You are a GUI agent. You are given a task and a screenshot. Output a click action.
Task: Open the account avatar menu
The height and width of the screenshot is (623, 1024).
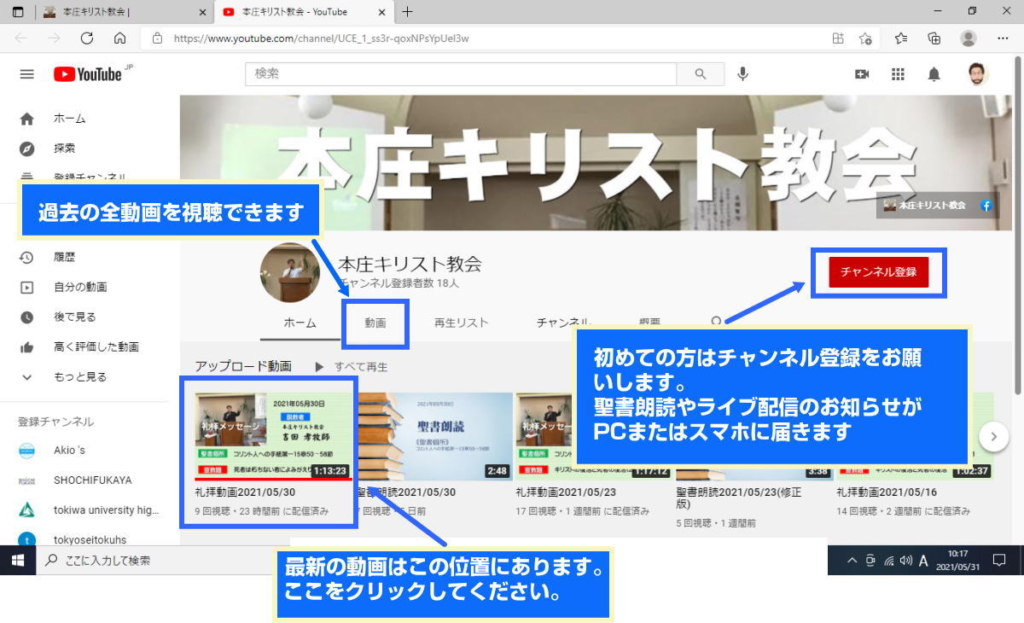click(977, 74)
